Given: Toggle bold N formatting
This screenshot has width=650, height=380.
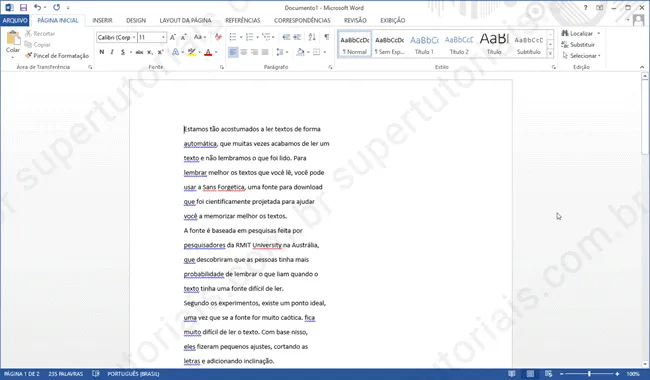Looking at the screenshot, I should click(x=102, y=52).
